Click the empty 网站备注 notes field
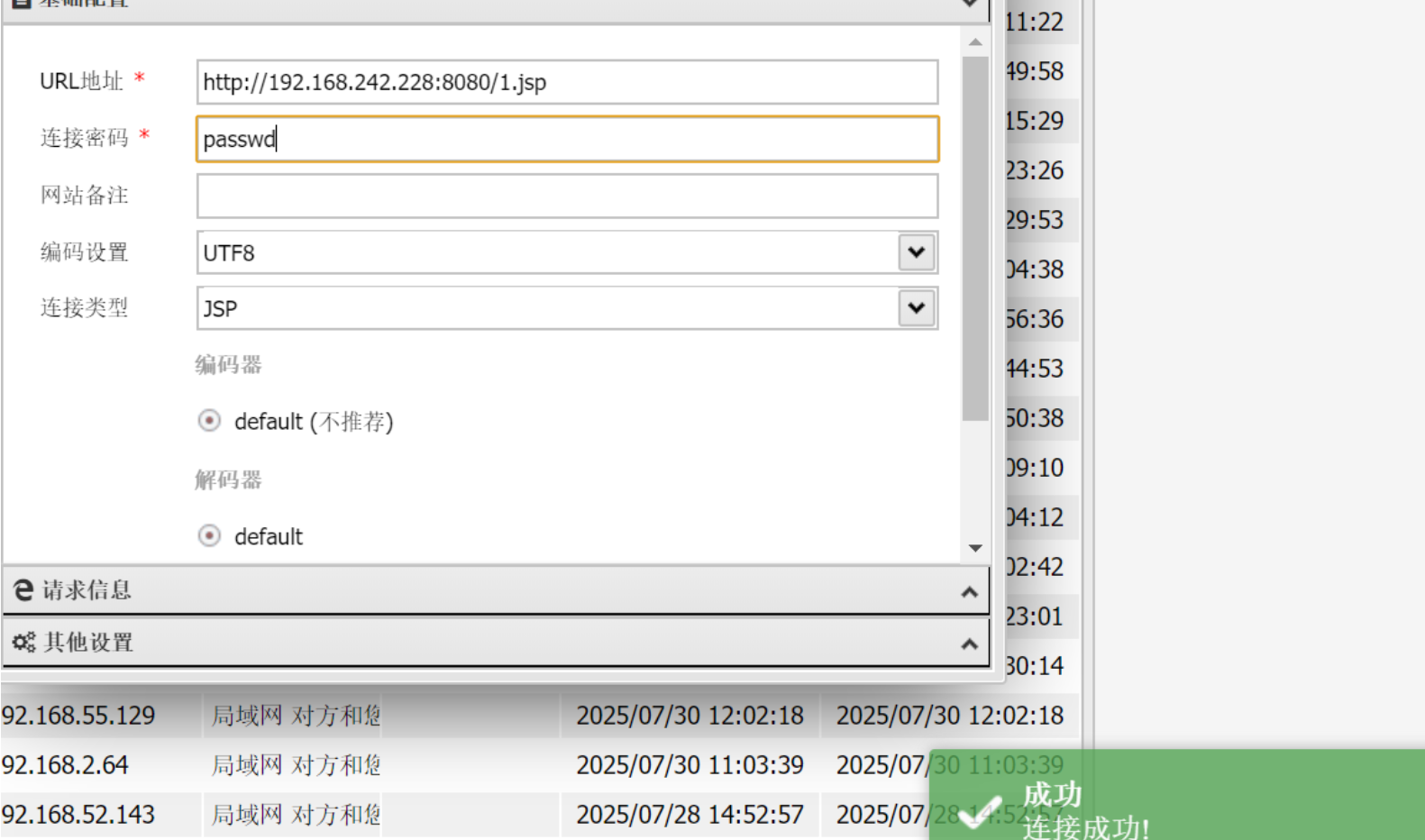 click(566, 196)
